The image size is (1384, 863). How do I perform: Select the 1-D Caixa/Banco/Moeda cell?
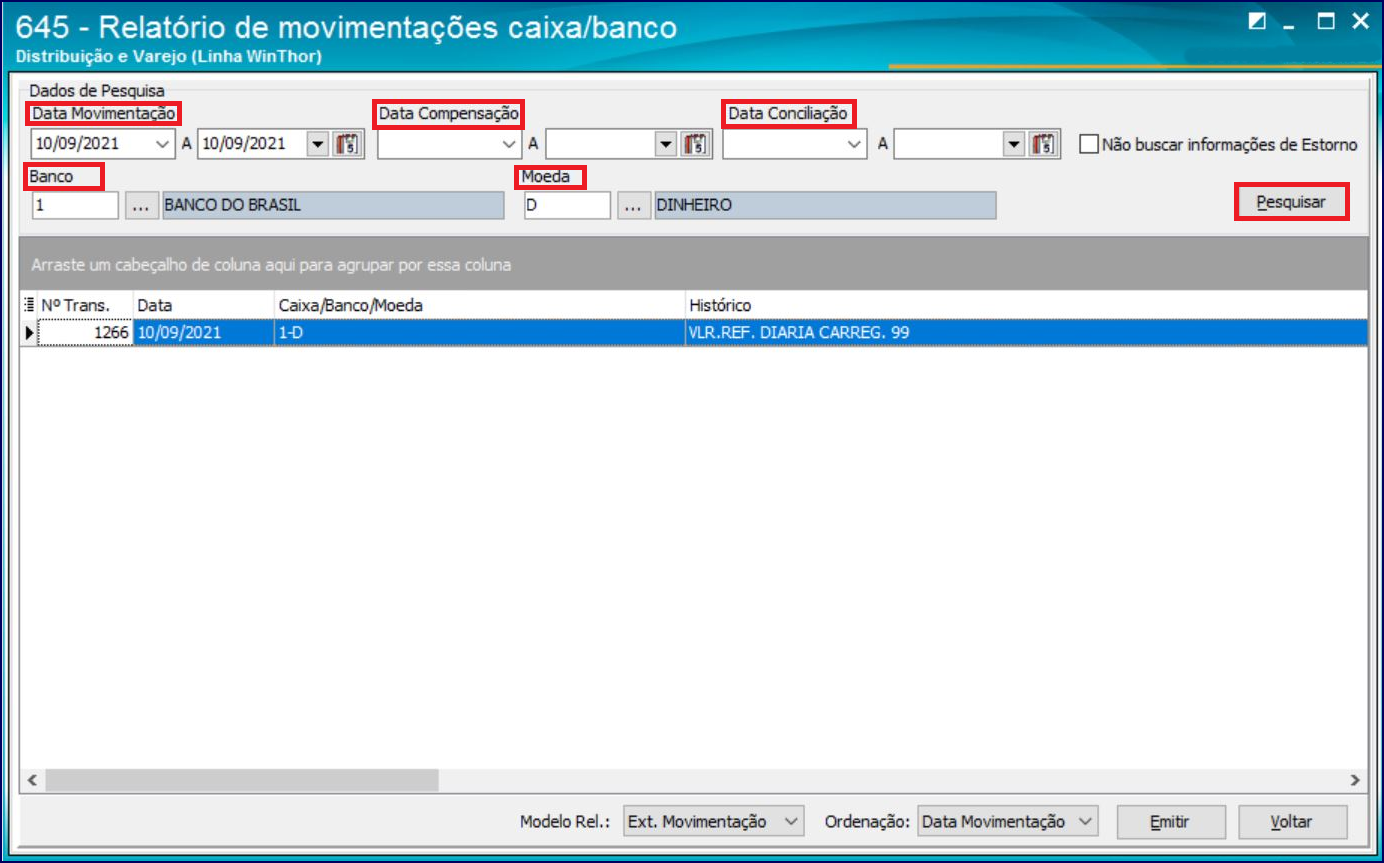(x=480, y=332)
